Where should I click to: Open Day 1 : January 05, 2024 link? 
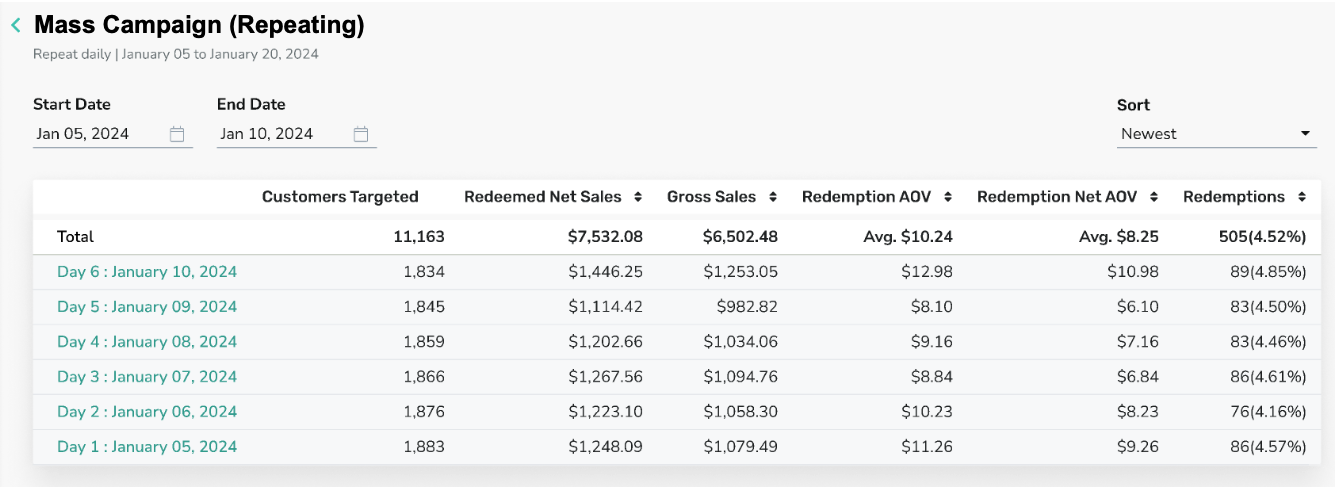pos(147,447)
